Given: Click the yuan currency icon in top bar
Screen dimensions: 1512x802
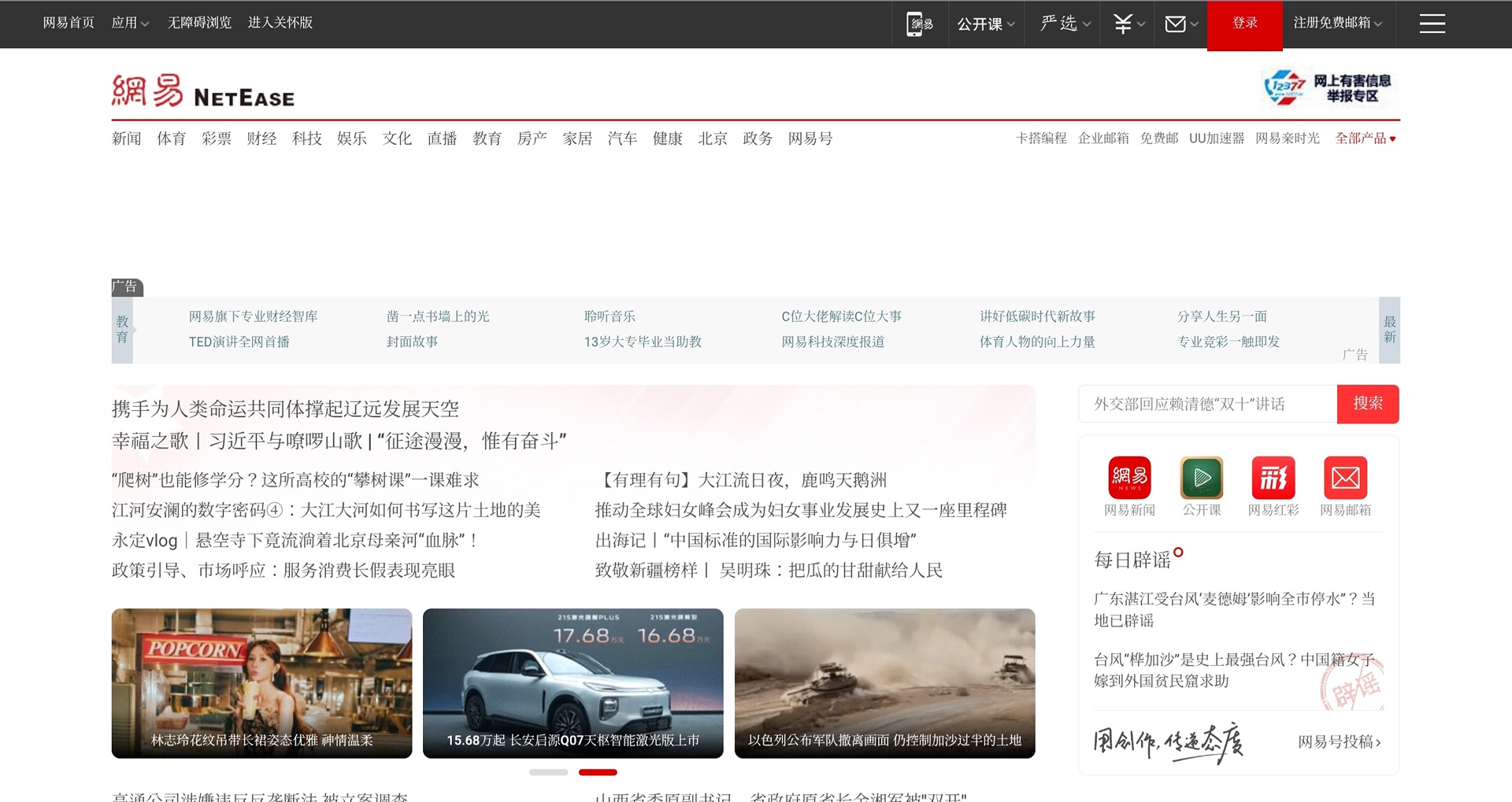Looking at the screenshot, I should [x=1123, y=24].
